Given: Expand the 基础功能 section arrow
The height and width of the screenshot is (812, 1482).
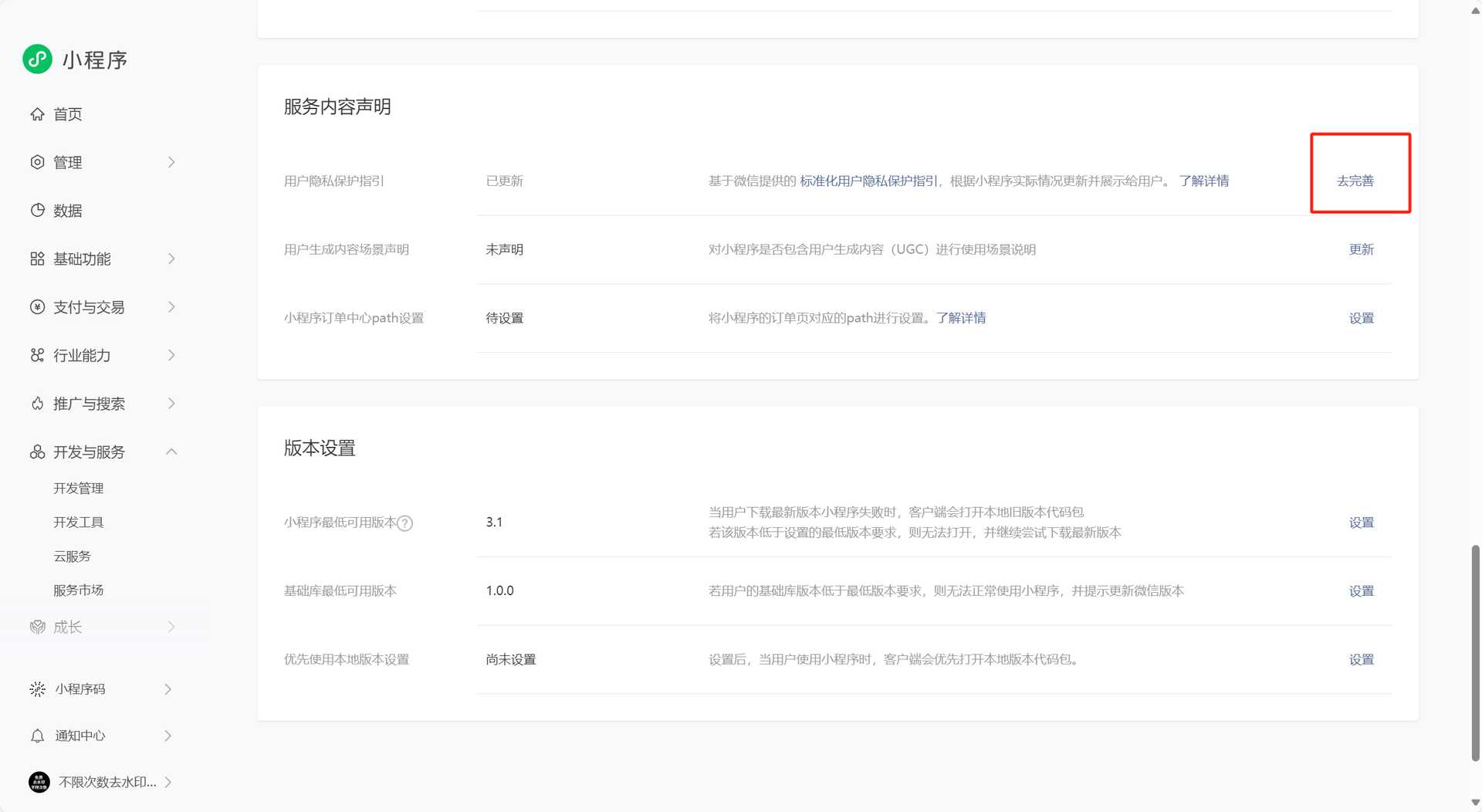Looking at the screenshot, I should 171,259.
